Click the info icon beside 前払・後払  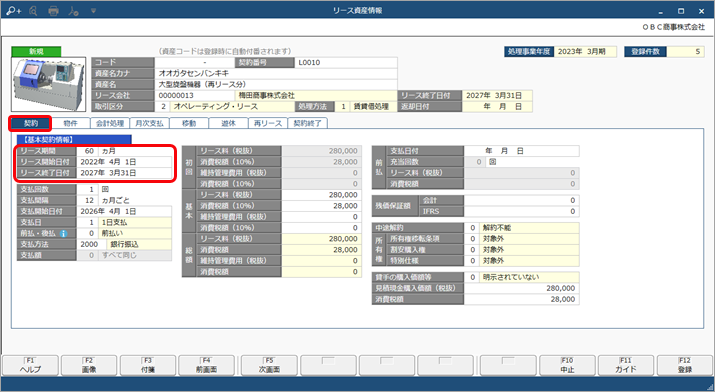(63, 233)
